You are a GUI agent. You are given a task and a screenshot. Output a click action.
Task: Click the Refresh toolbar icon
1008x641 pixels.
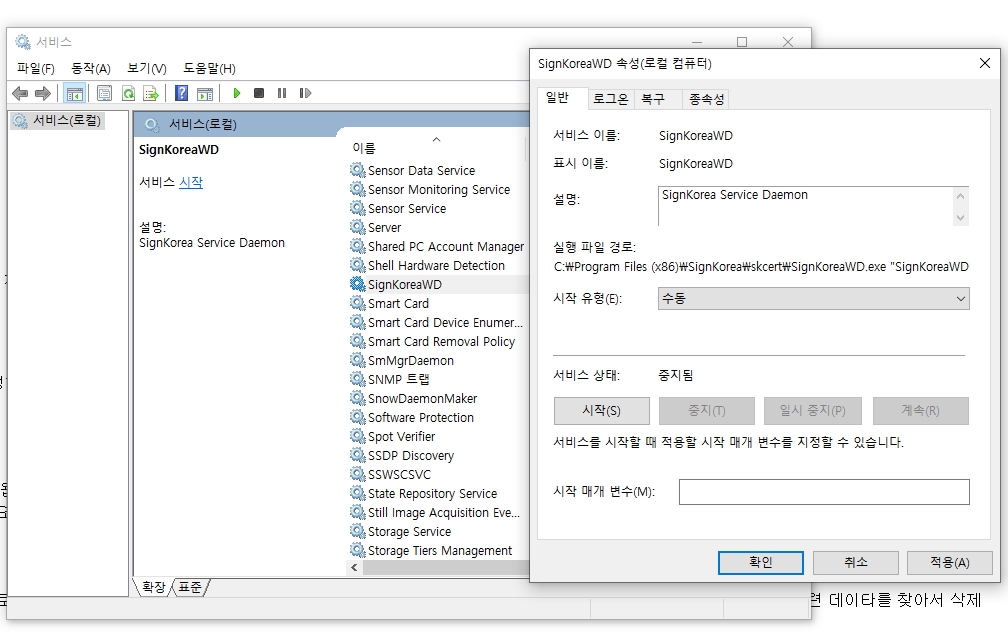click(x=128, y=93)
